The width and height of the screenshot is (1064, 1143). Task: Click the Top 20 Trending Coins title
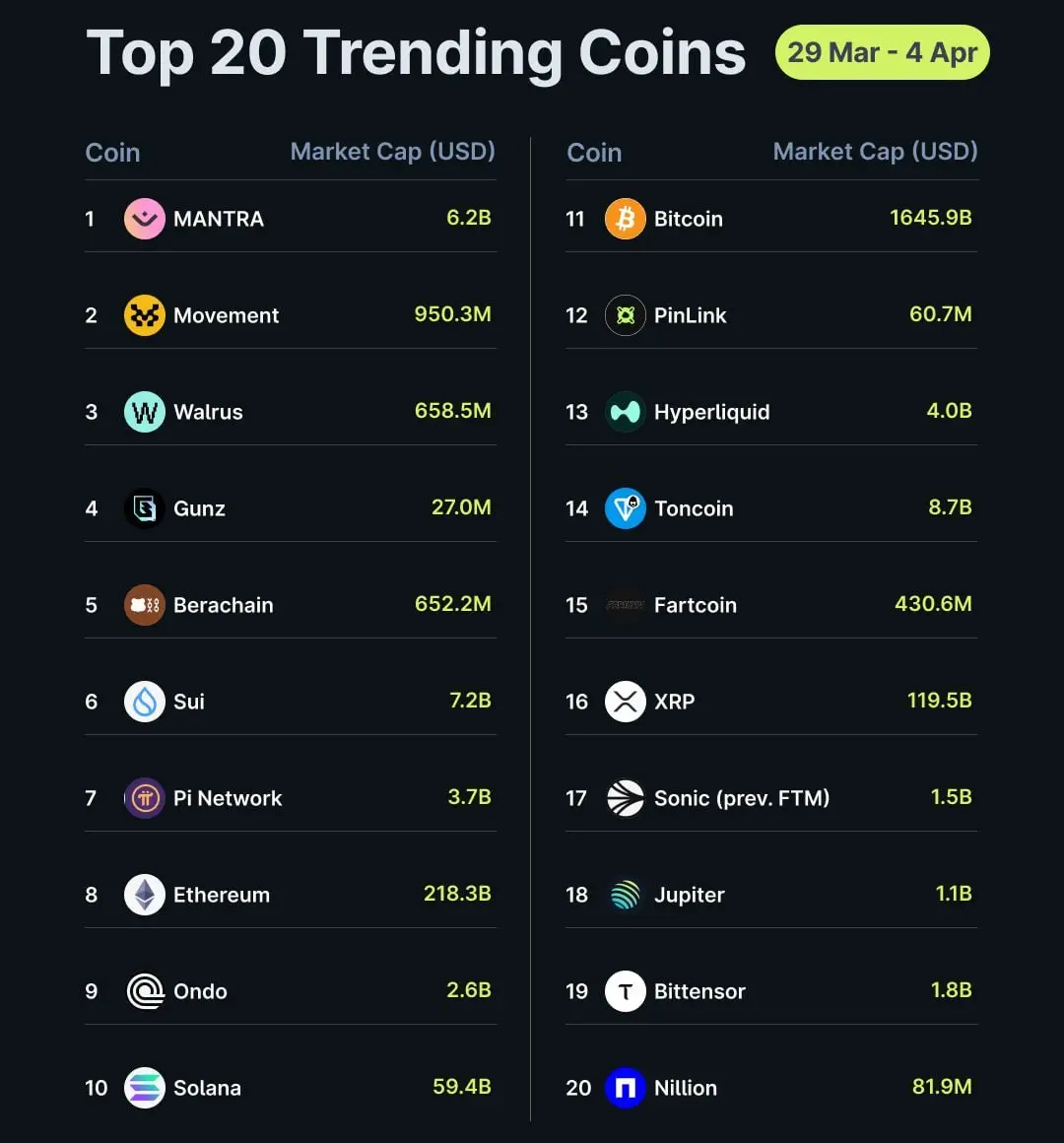pos(416,53)
